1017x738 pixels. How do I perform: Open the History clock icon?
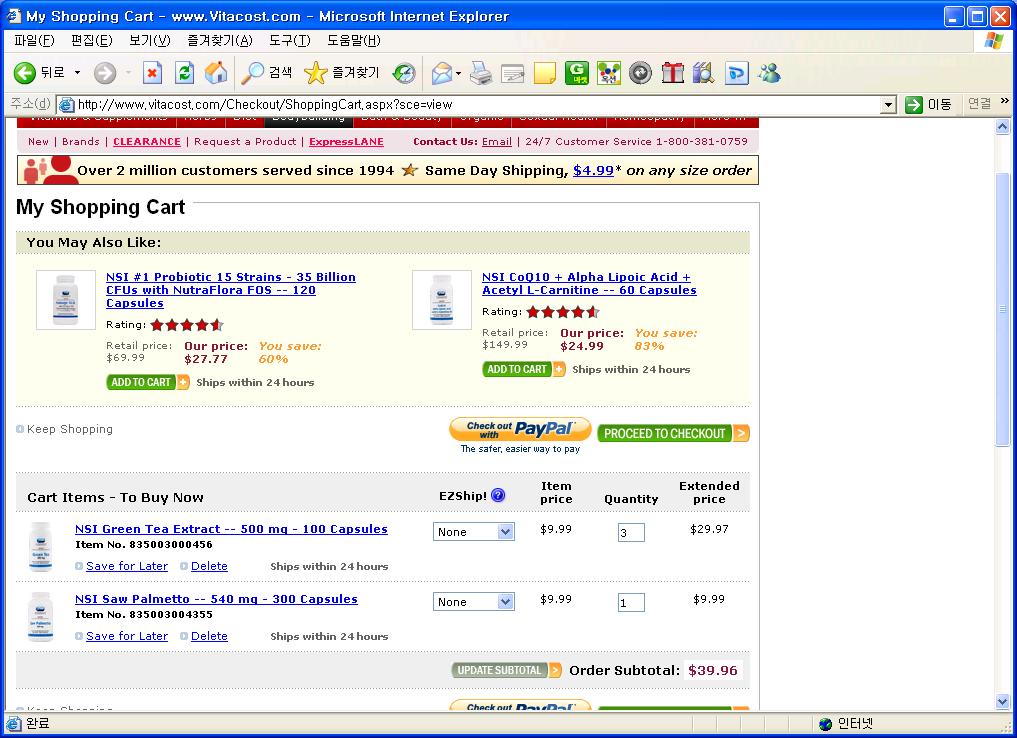(x=404, y=73)
